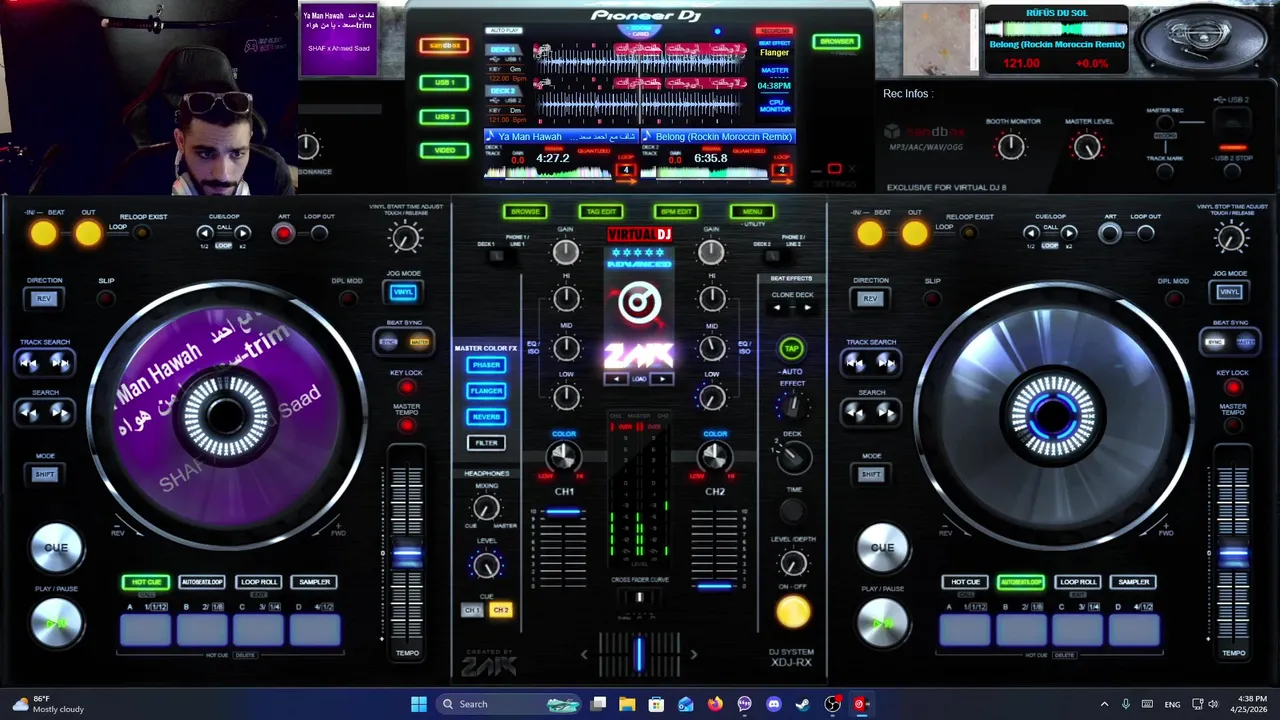
Task: Click the arrow right of the crossfader
Action: coord(694,655)
